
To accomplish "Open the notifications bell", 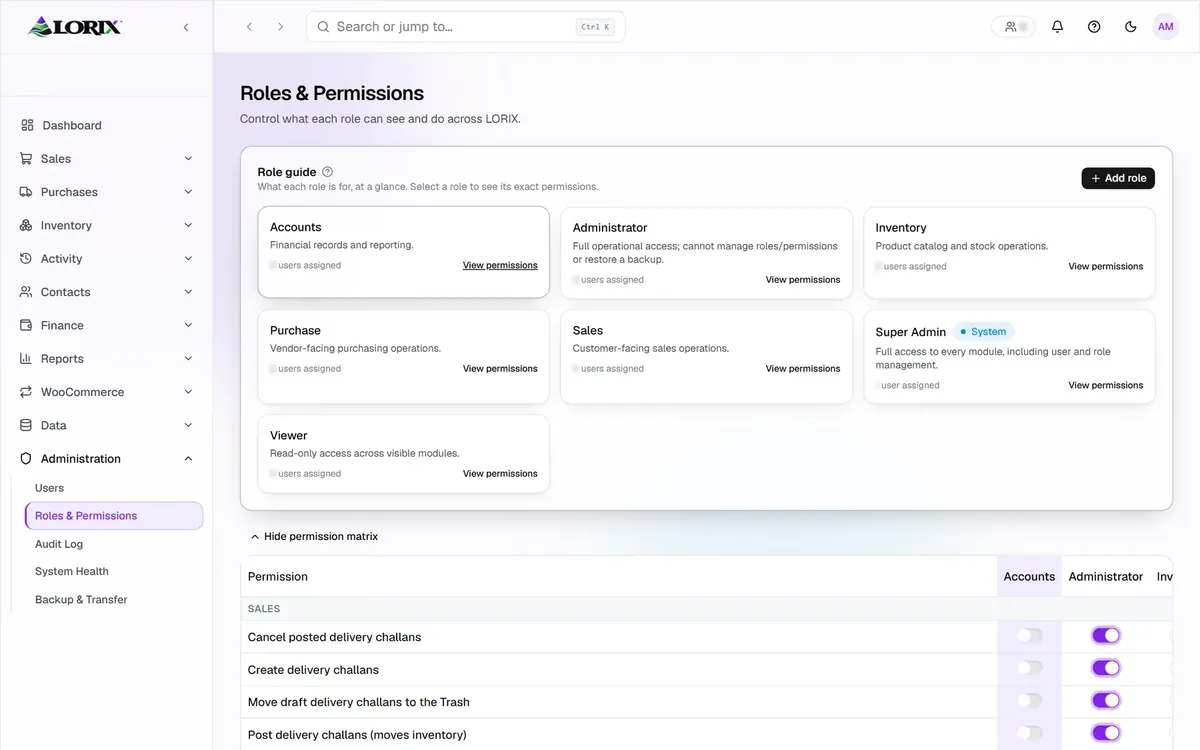I will click(x=1057, y=27).
